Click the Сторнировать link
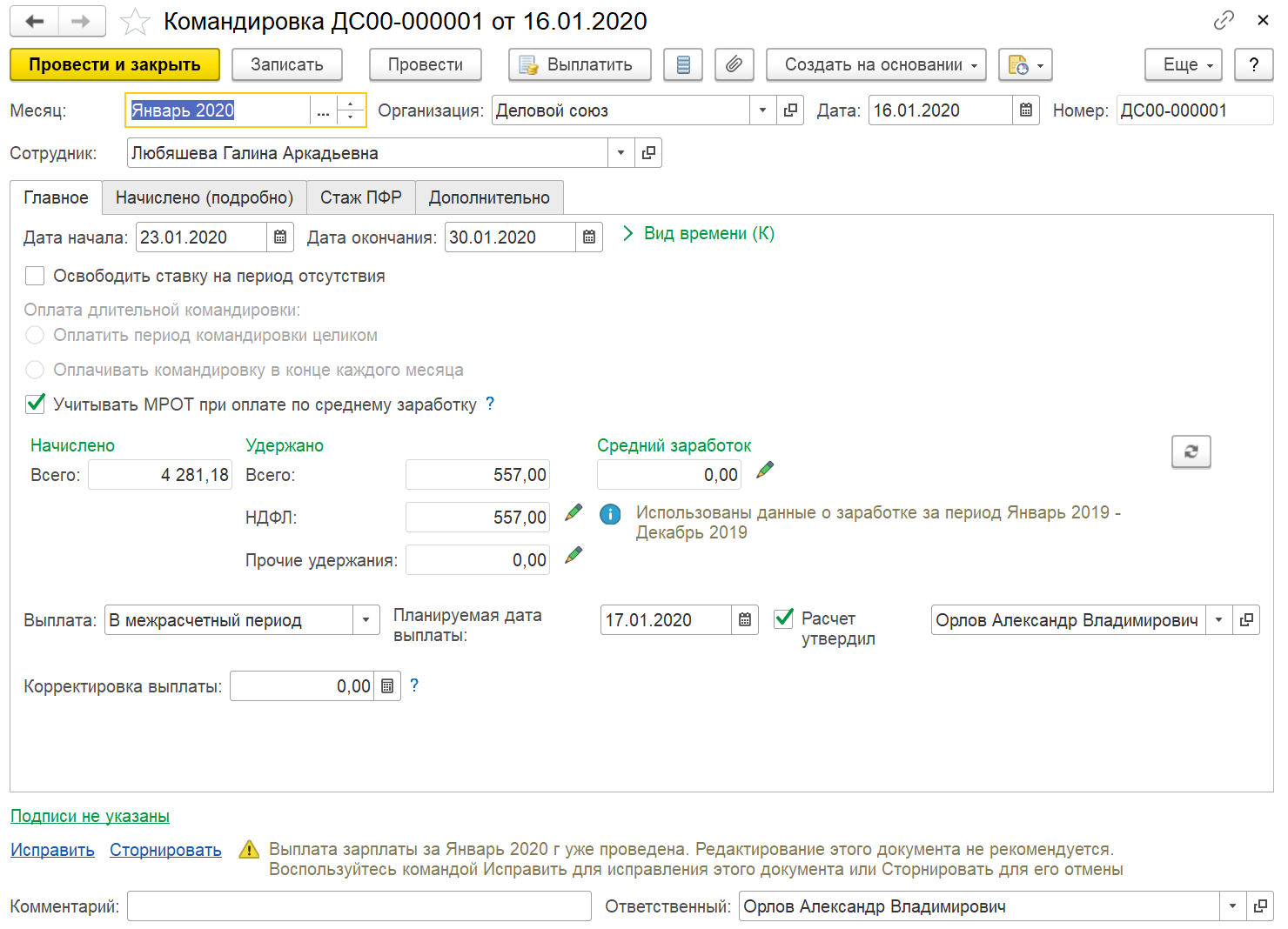Image resolution: width=1288 pixels, height=929 pixels. coord(165,850)
